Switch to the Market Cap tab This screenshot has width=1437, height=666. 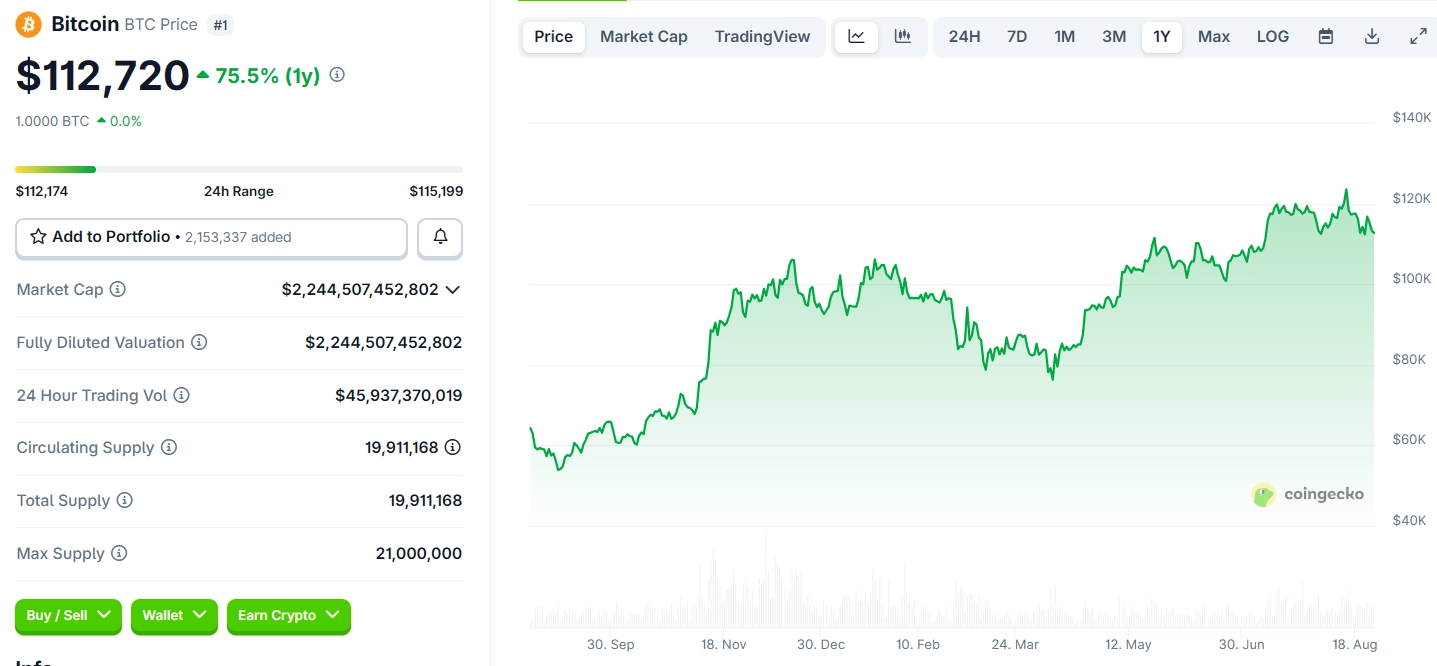[643, 37]
